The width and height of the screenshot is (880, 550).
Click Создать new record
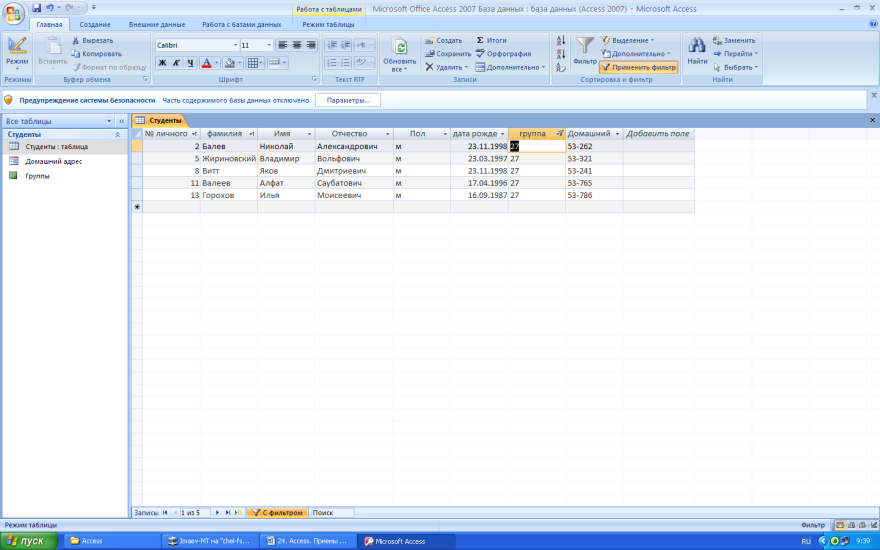[443, 40]
